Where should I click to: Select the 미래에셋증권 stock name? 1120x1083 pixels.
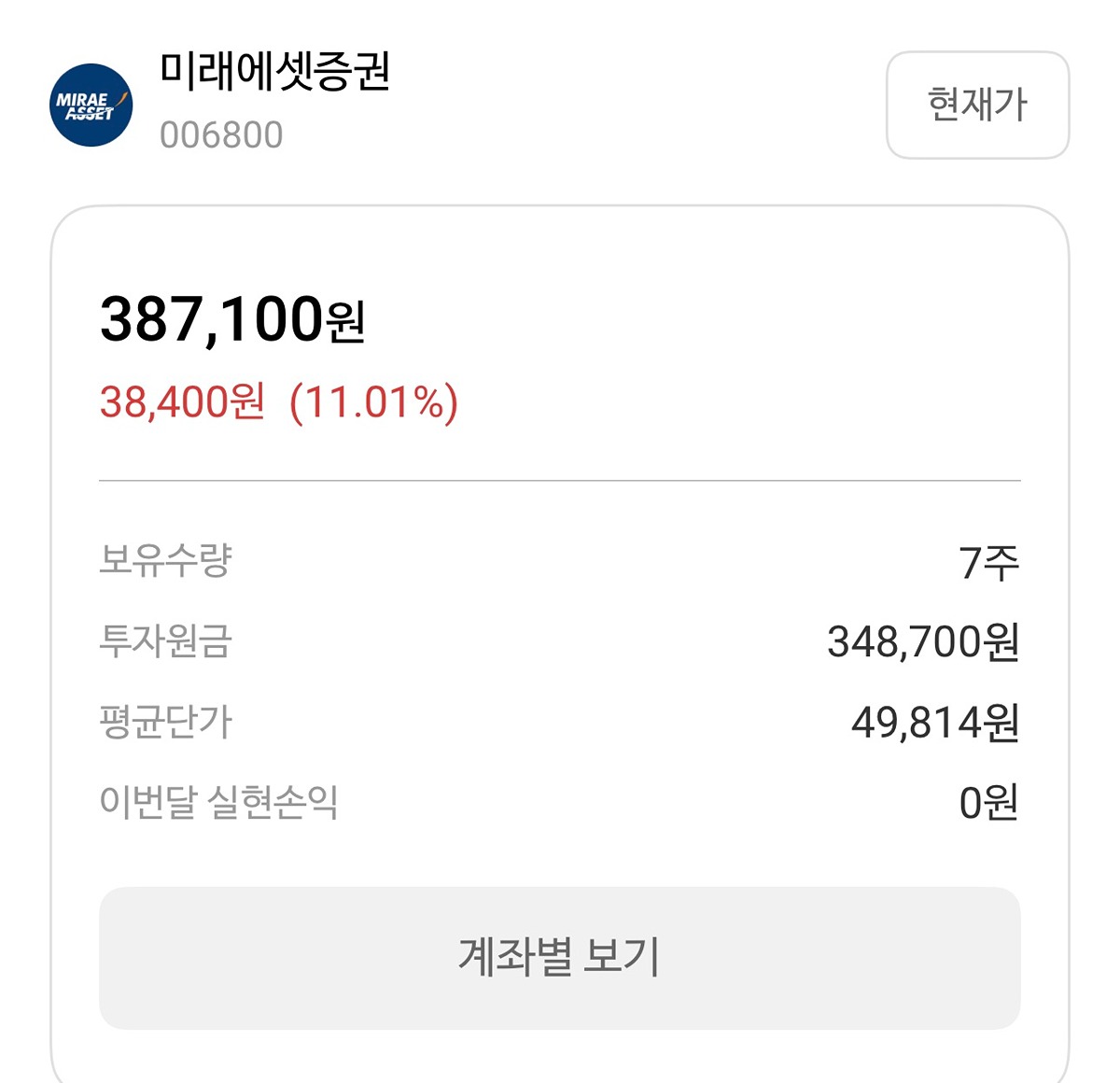click(x=274, y=72)
